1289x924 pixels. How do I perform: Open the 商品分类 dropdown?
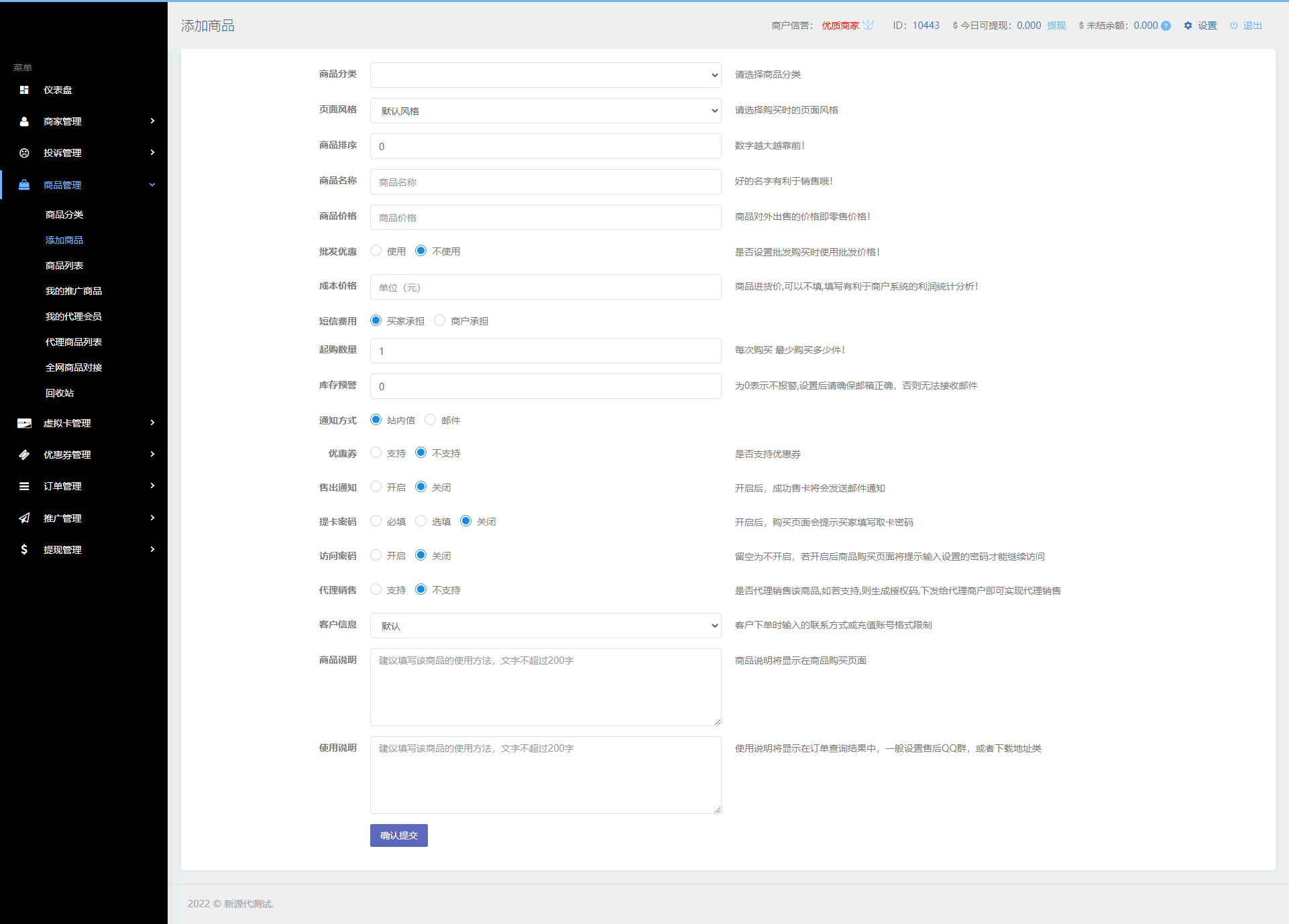(545, 75)
